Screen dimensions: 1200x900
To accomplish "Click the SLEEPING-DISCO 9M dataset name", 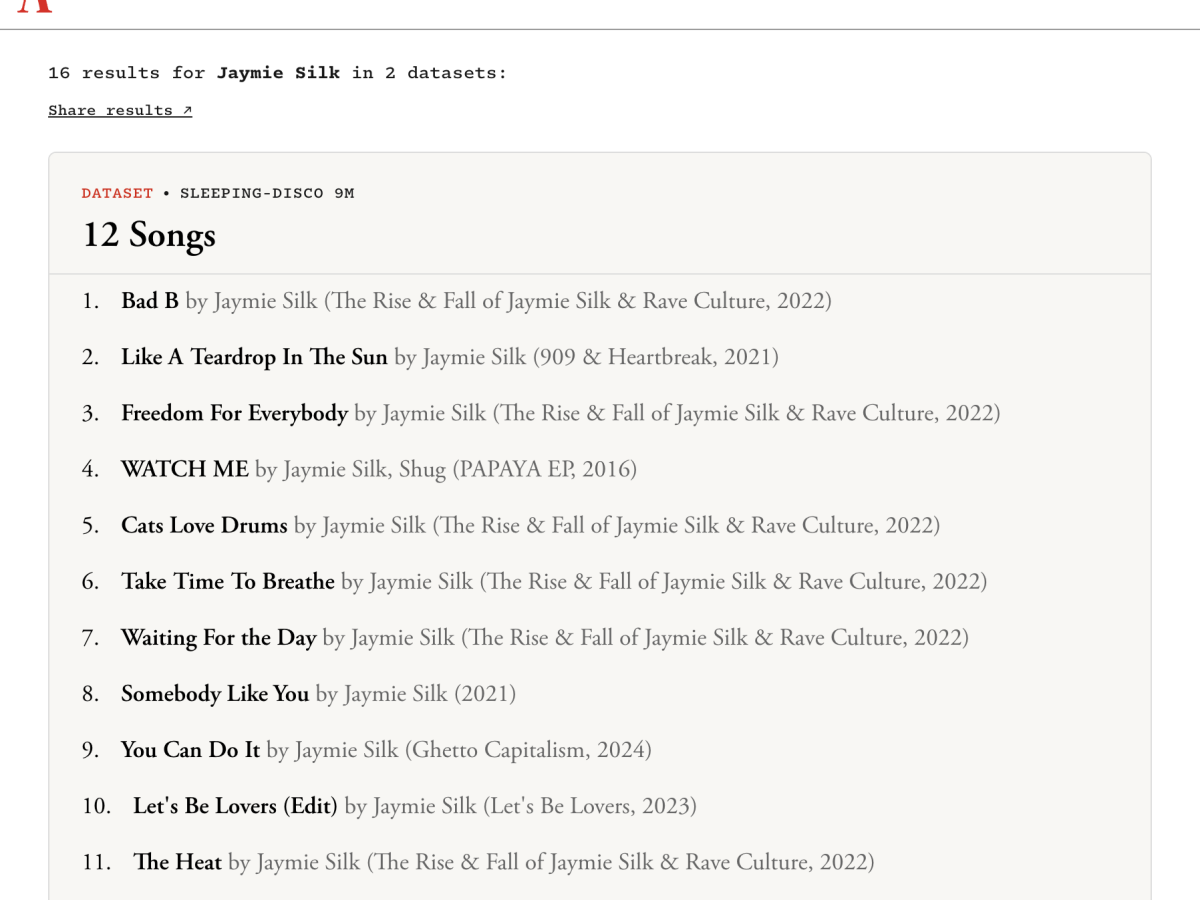I will 267,193.
